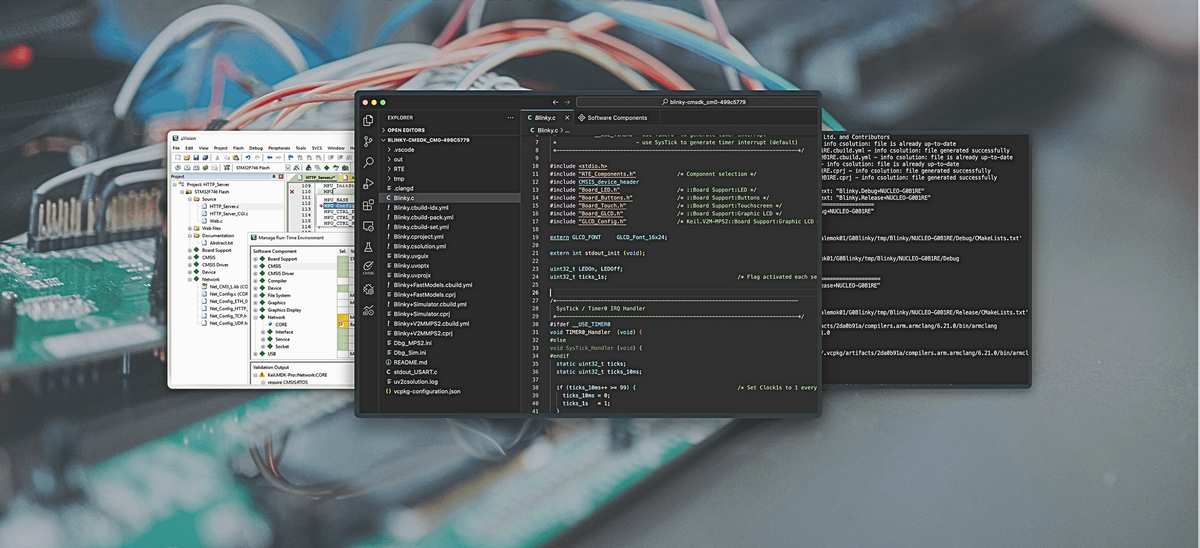Collapse the BLINKY-CMSDK_CM0 workspace folder section
Image resolution: width=1200 pixels, height=548 pixels.
coord(437,141)
